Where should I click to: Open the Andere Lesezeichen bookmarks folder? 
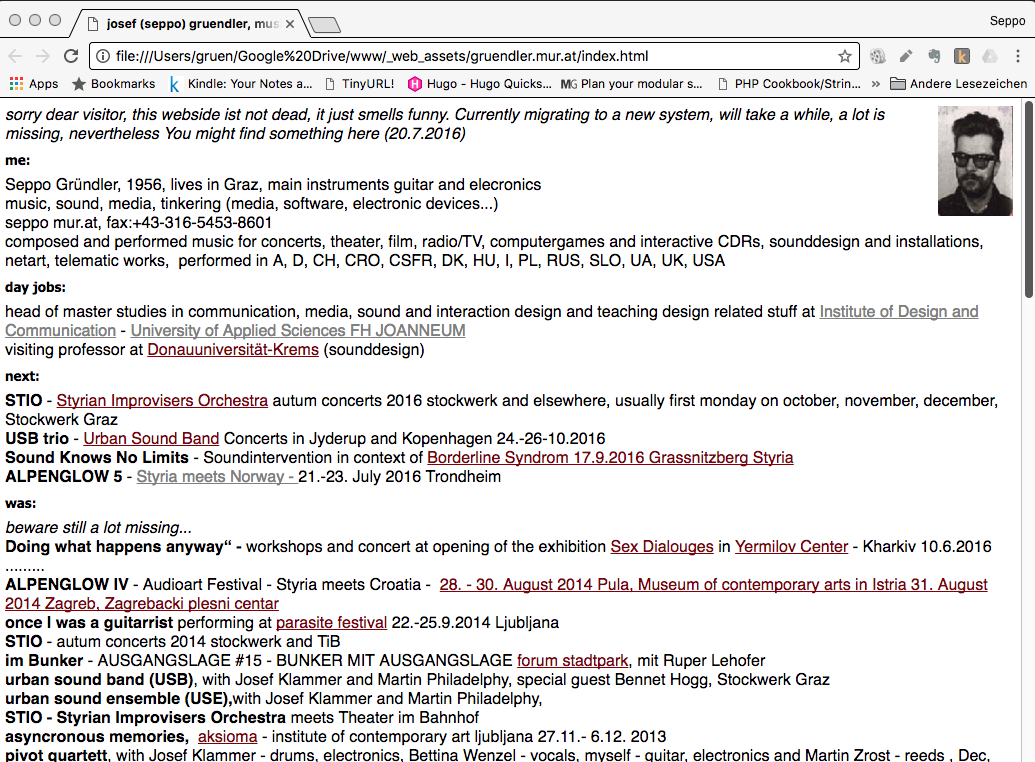coord(958,84)
